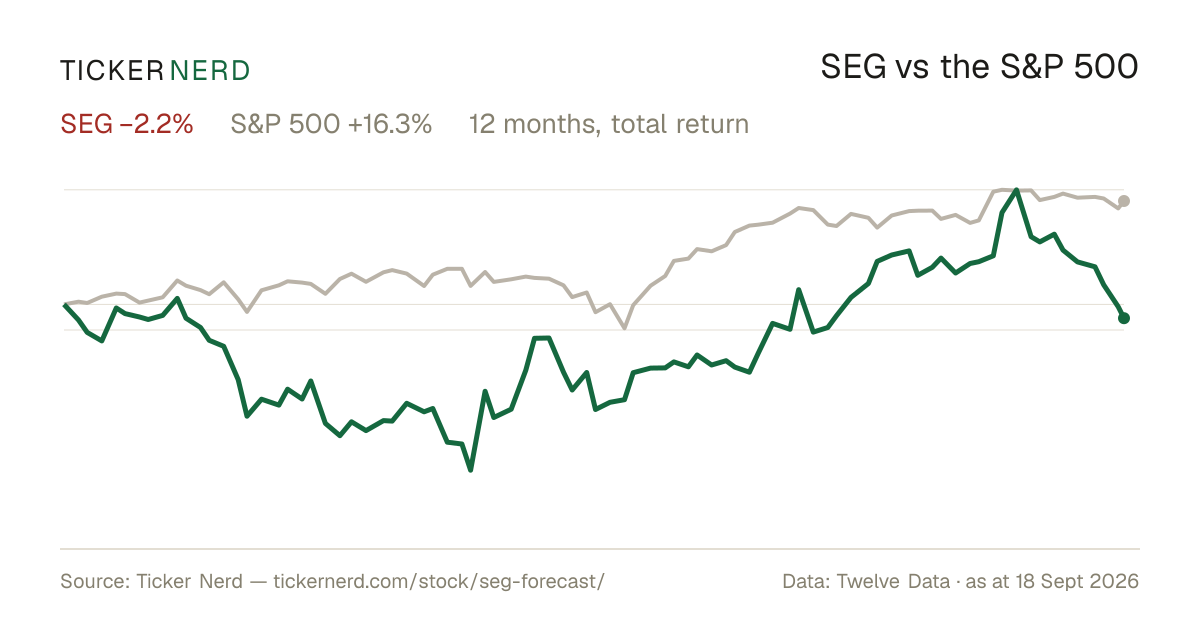Click the grey S&P 500 line end dot

[1124, 201]
